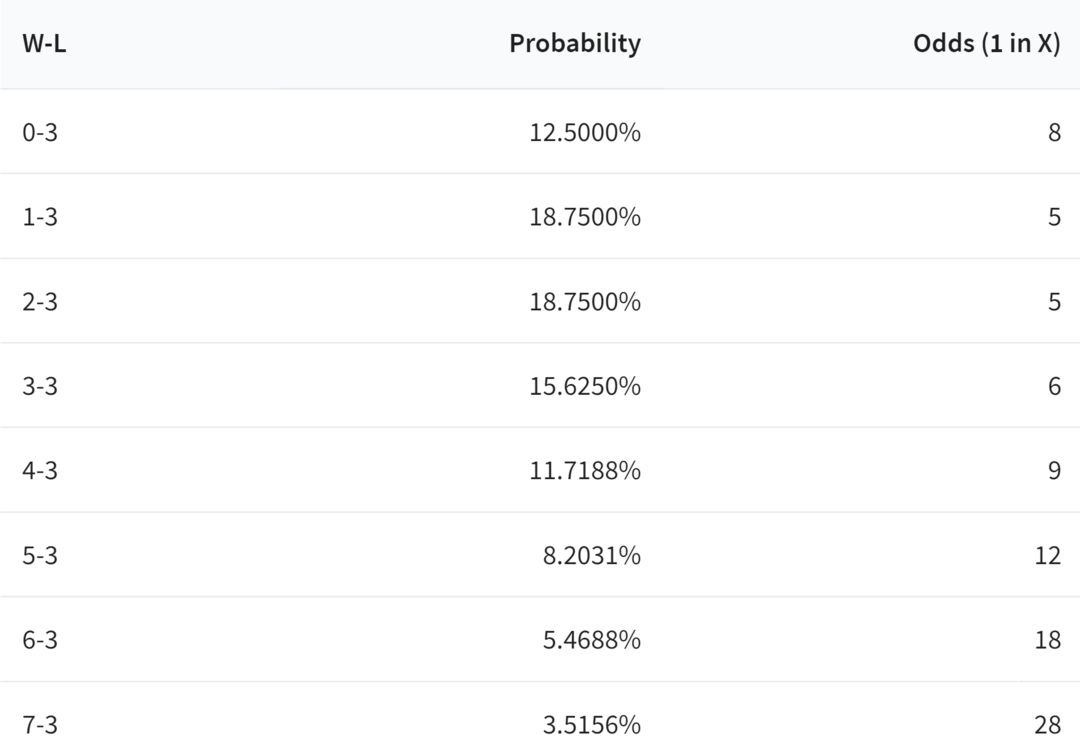Click the odds value 28

1048,724
